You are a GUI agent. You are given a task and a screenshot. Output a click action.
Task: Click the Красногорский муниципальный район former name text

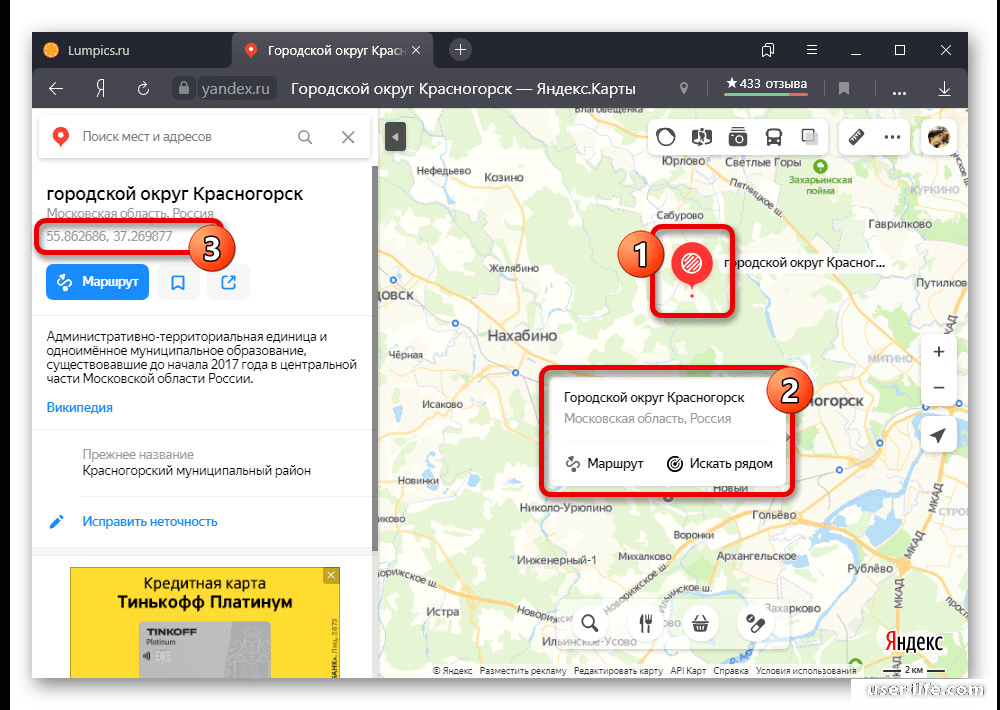pos(197,471)
